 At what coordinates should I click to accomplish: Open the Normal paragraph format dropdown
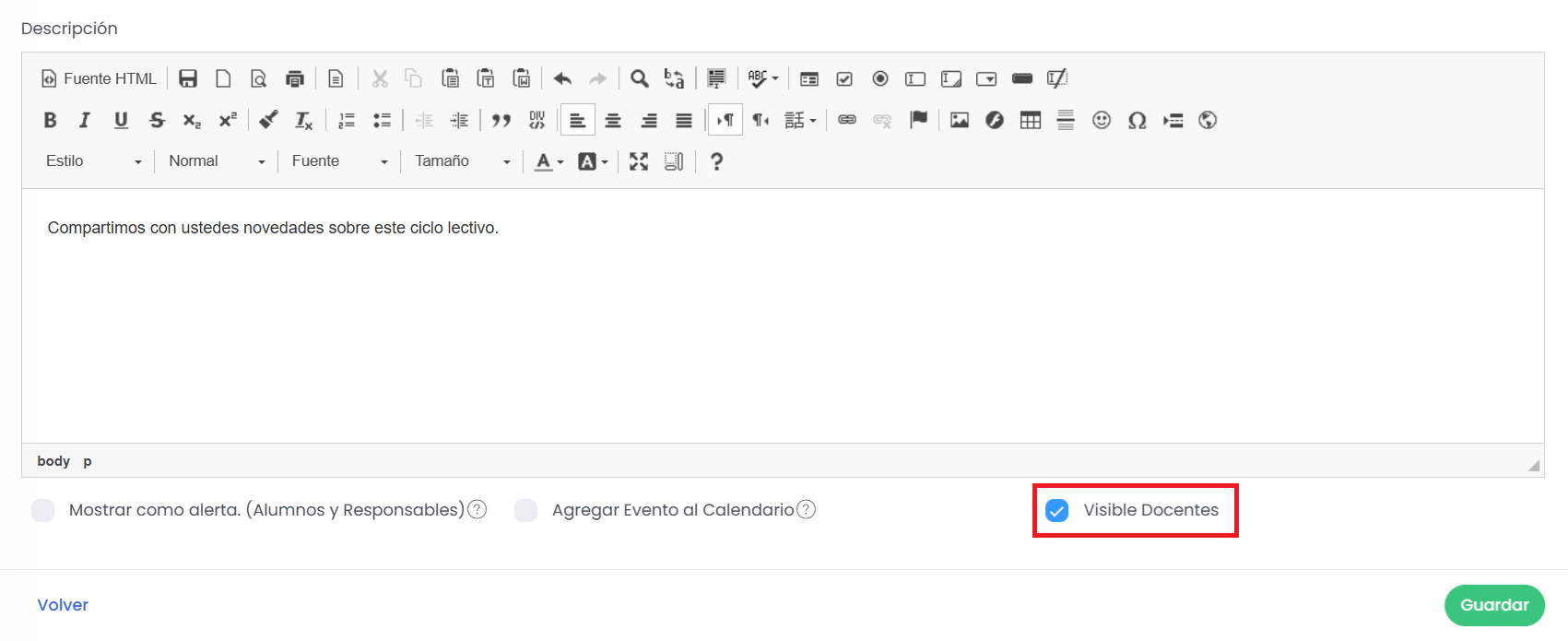217,161
